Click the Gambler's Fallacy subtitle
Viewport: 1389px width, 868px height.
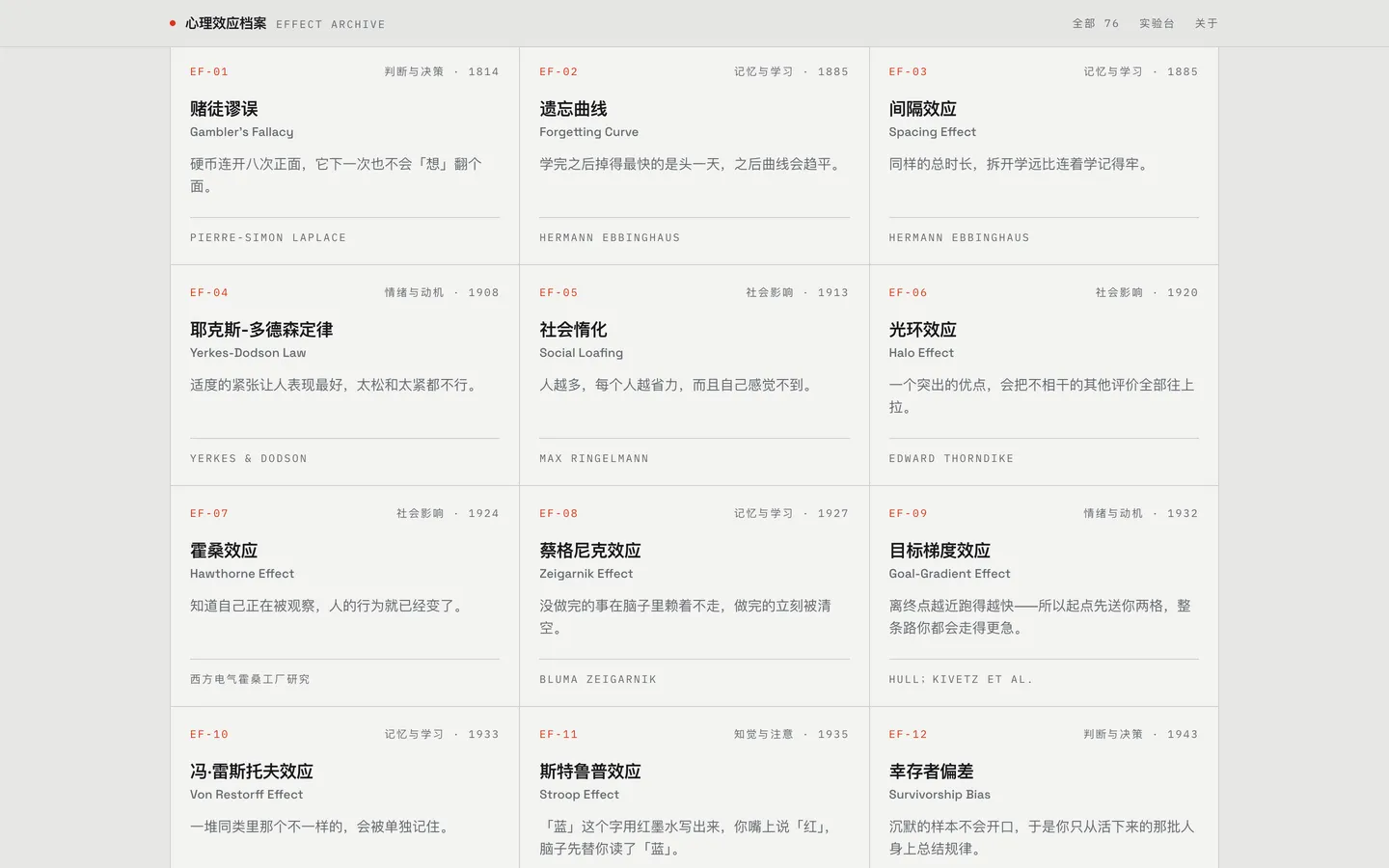(242, 132)
